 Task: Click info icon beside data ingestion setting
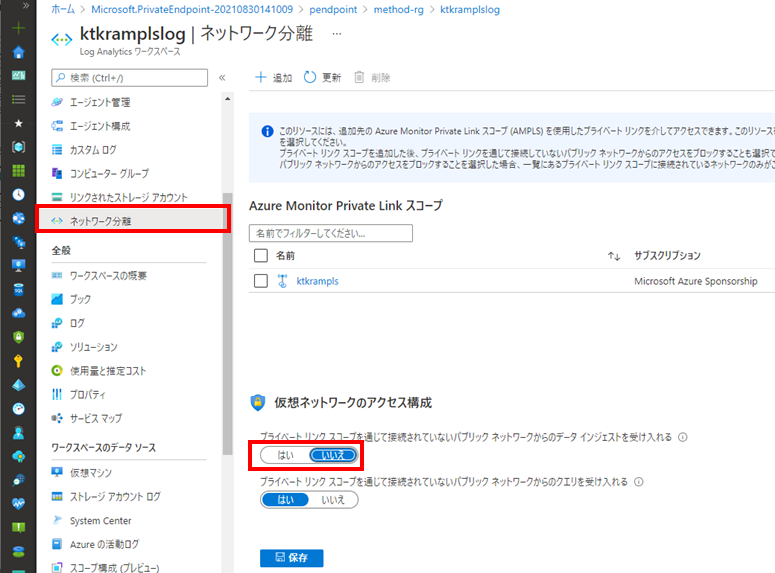point(683,437)
